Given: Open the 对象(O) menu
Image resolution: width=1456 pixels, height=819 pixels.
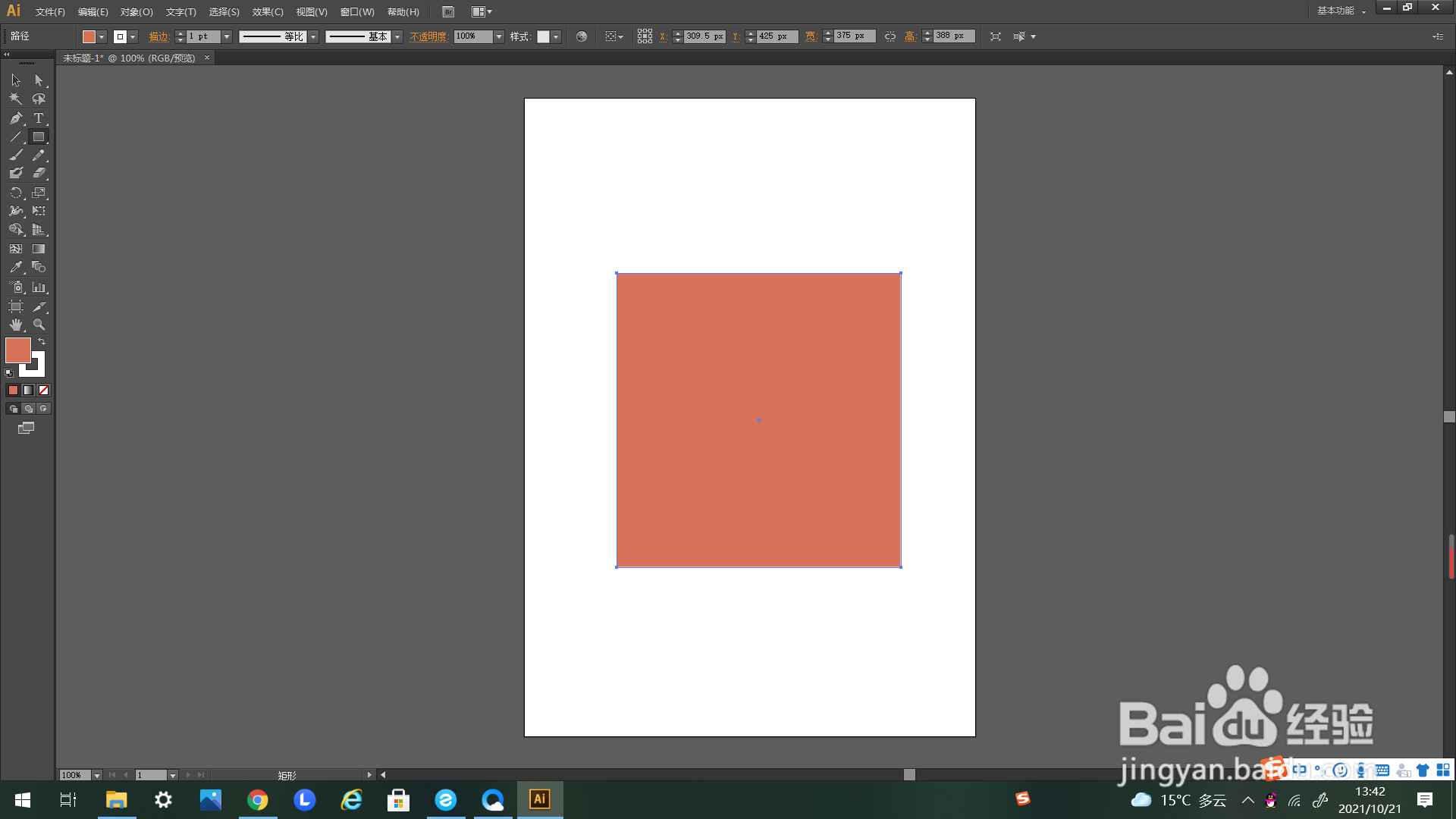Looking at the screenshot, I should 136,12.
